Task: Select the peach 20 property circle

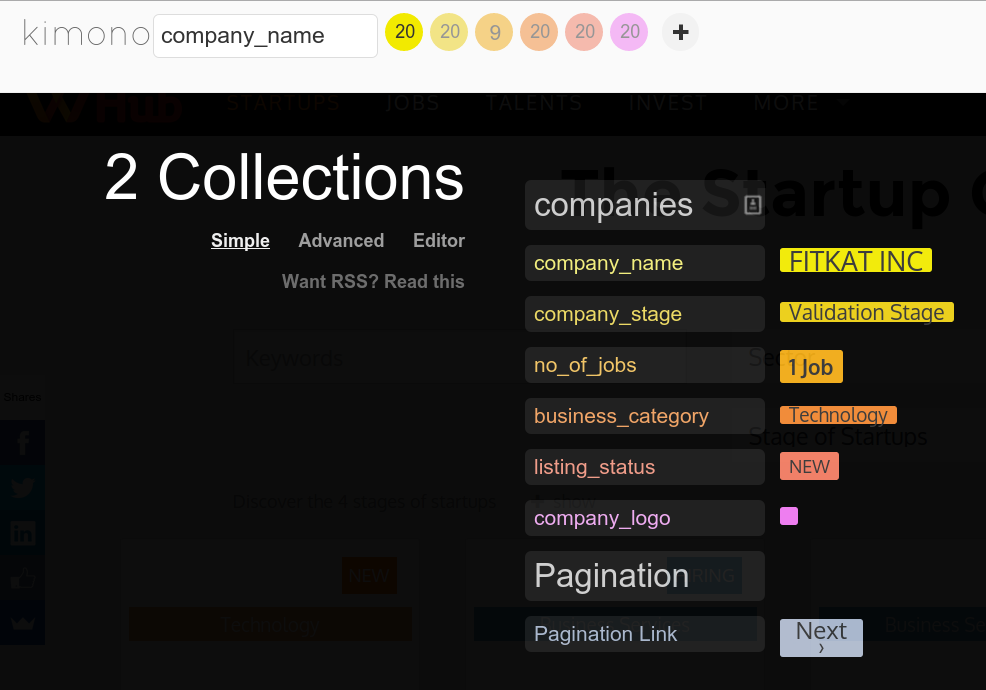Action: [x=539, y=32]
